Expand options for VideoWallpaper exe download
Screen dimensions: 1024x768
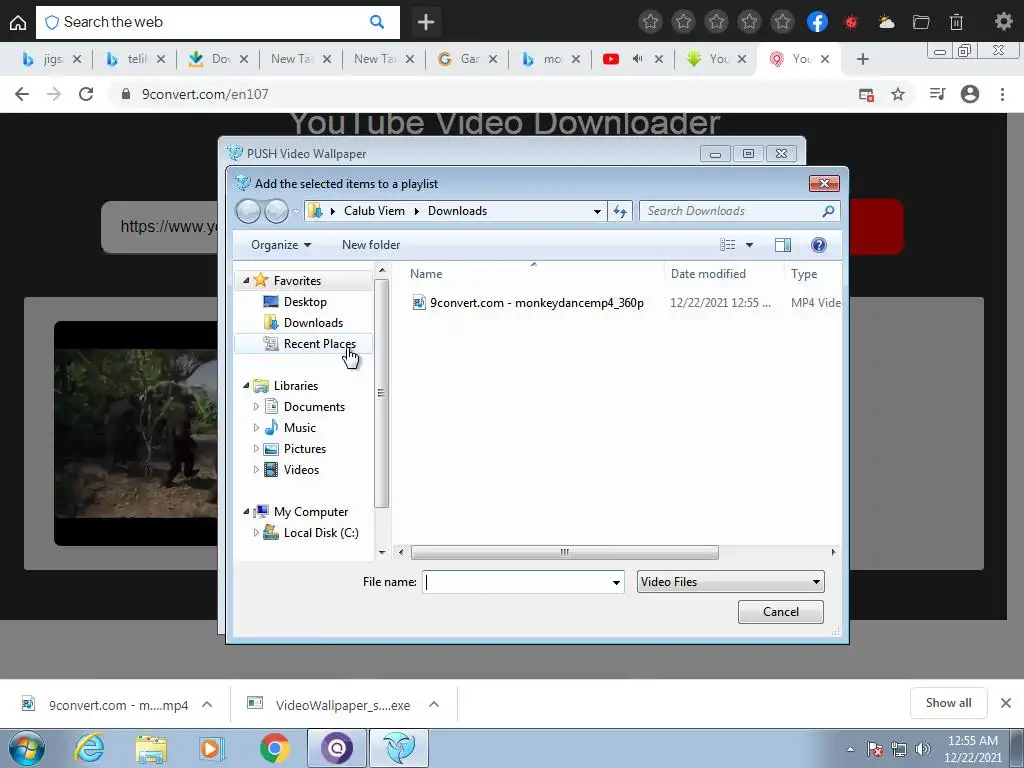(434, 704)
